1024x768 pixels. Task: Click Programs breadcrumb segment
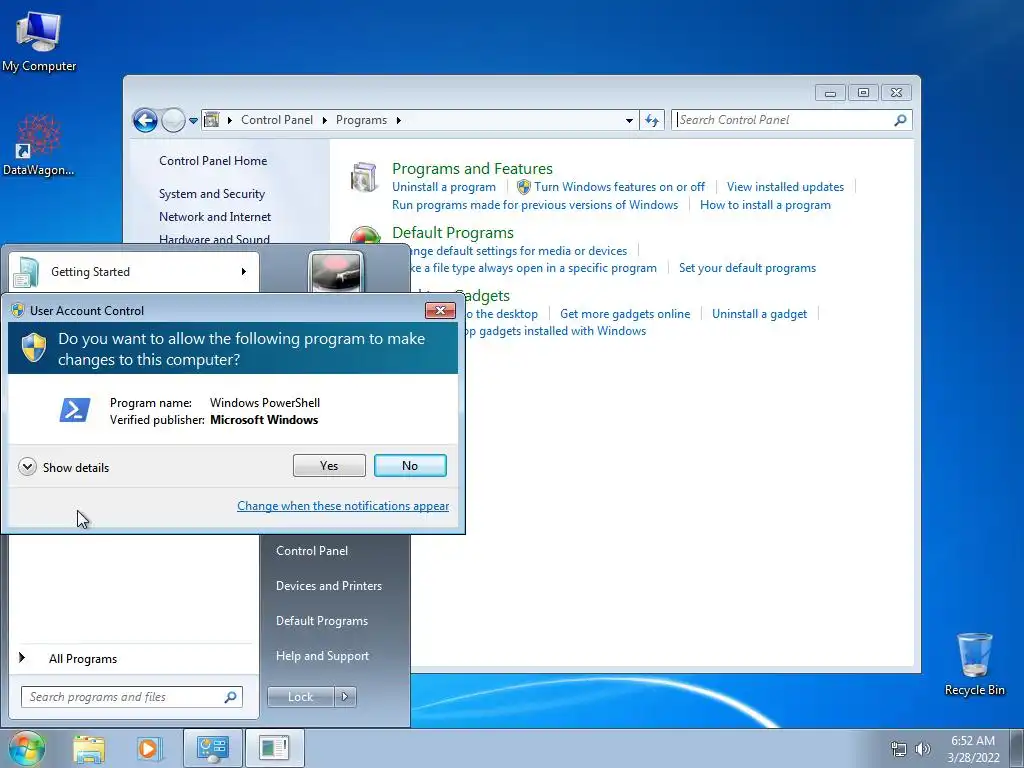click(x=361, y=120)
